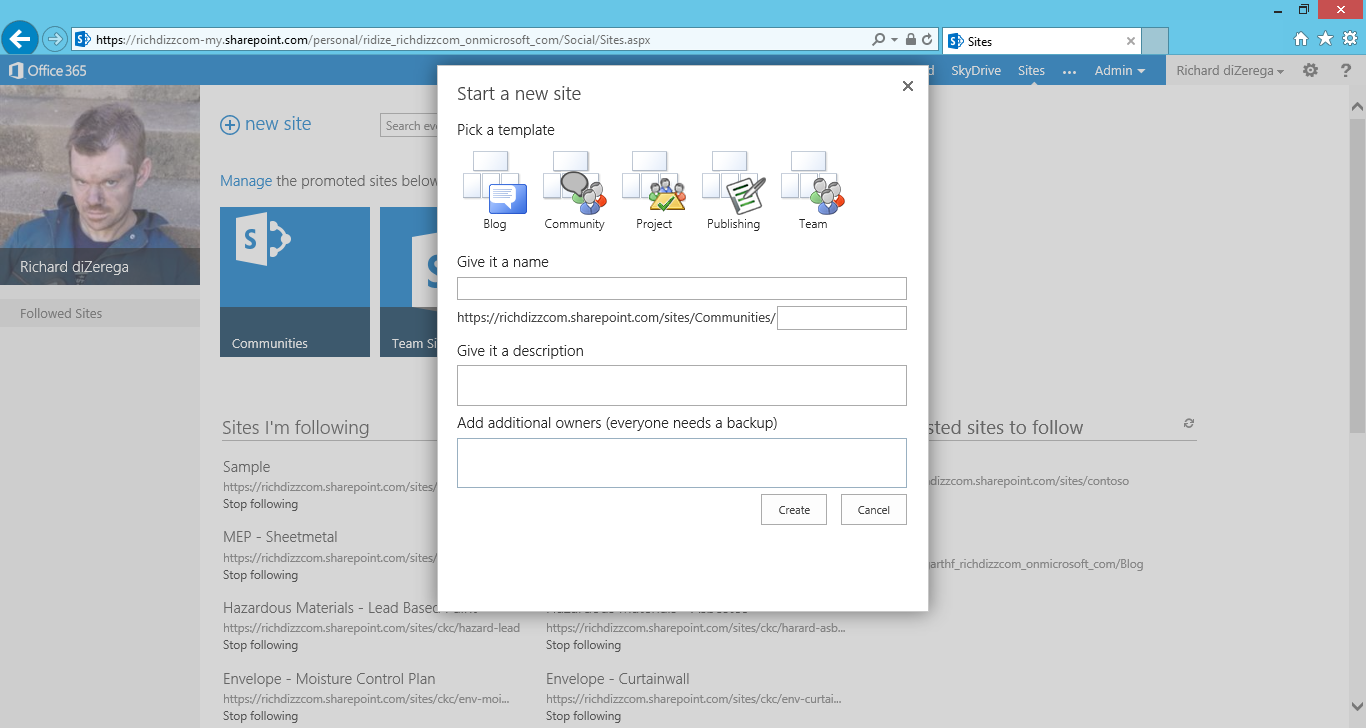Pick the Project site template
Viewport: 1366px width, 728px height.
[654, 184]
